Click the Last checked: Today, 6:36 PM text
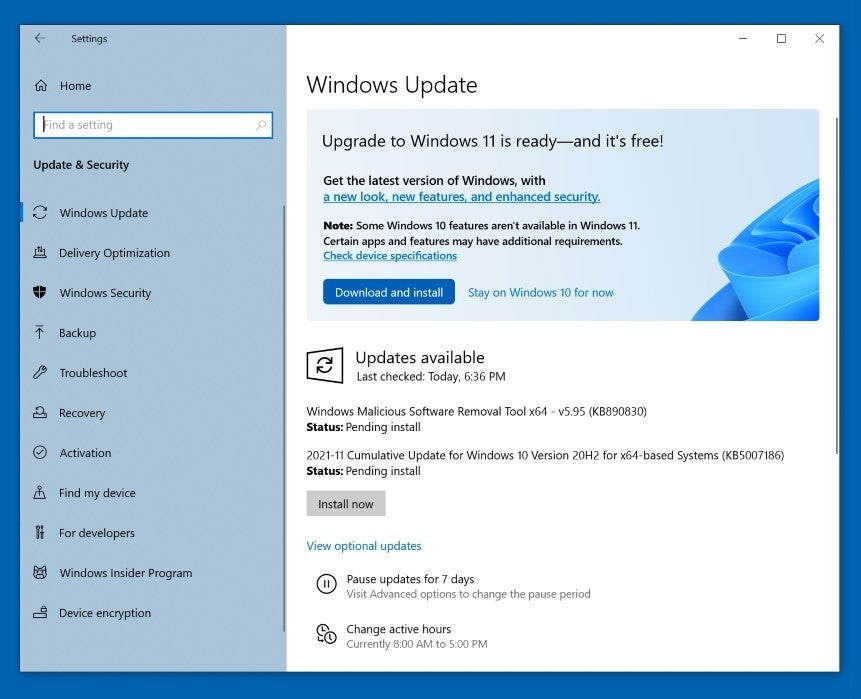Screen dimensions: 861x699 pos(431,377)
